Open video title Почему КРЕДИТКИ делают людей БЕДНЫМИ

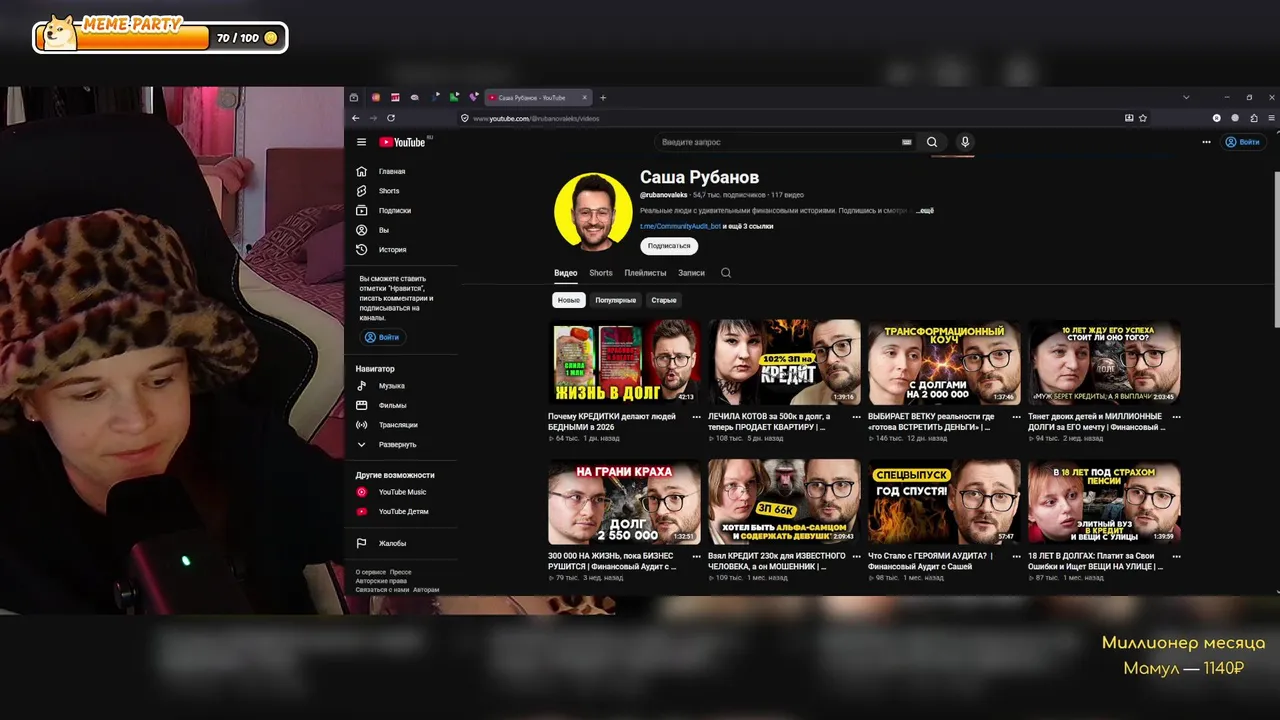pyautogui.click(x=612, y=421)
